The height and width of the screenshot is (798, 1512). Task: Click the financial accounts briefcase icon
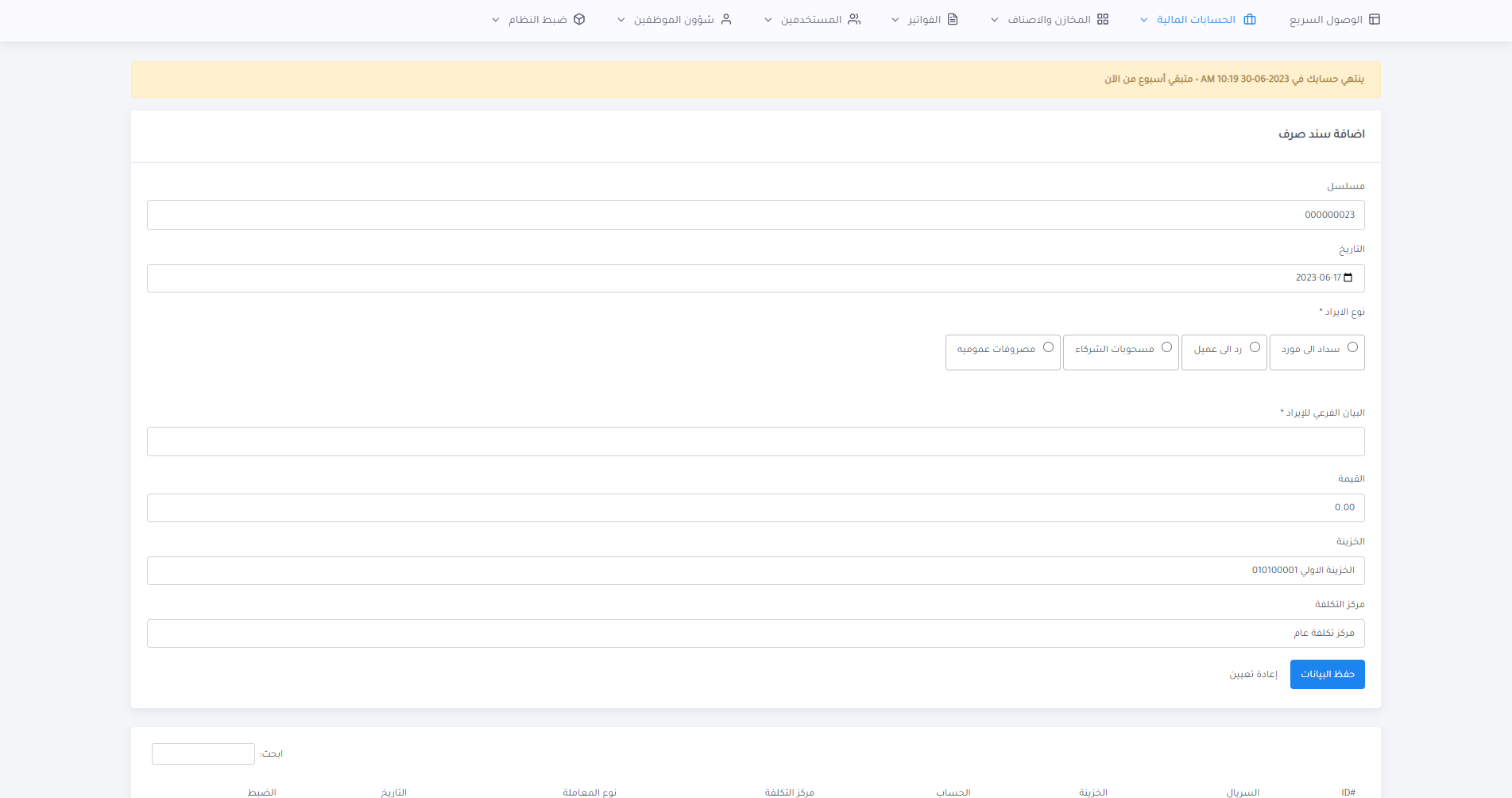tap(1250, 19)
